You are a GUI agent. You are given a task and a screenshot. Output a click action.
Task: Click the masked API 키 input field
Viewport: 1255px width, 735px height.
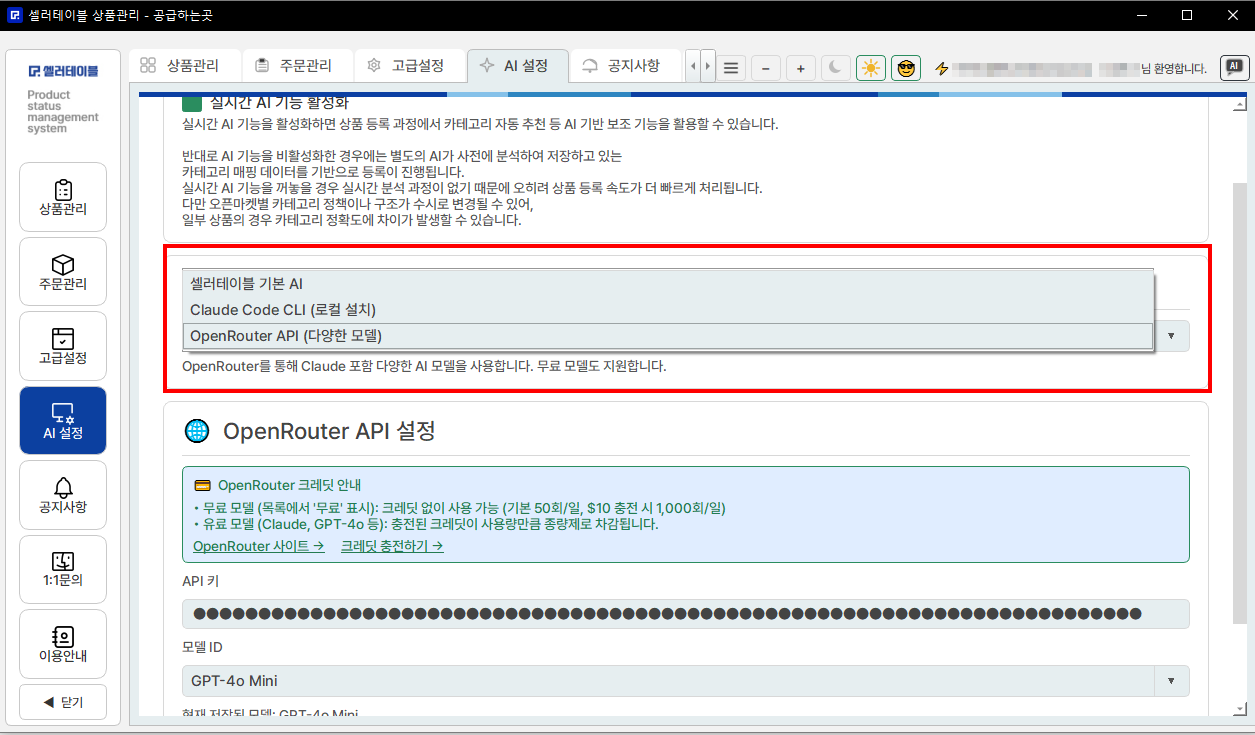point(686,614)
